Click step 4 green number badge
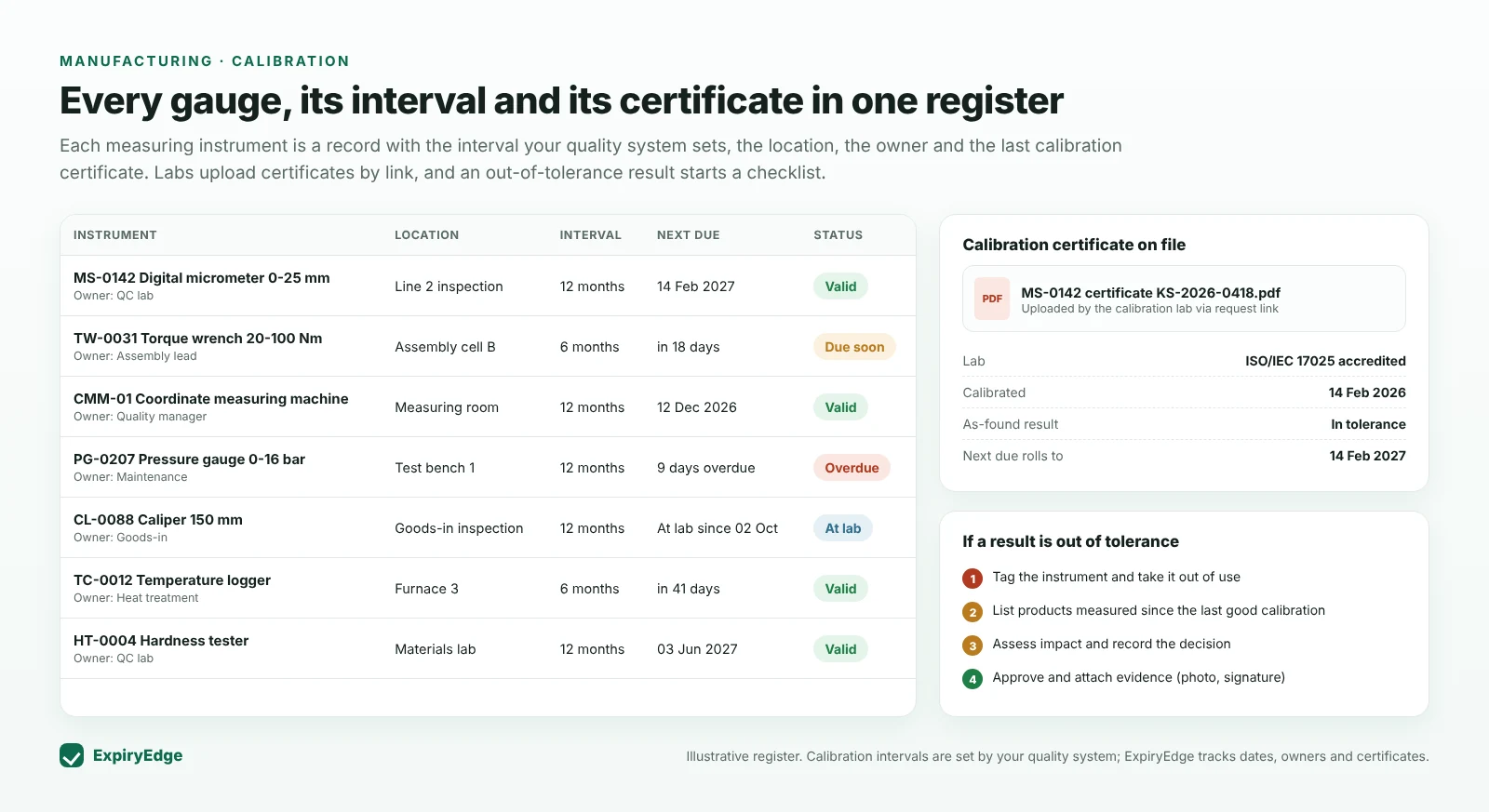The width and height of the screenshot is (1489, 812). (x=973, y=679)
